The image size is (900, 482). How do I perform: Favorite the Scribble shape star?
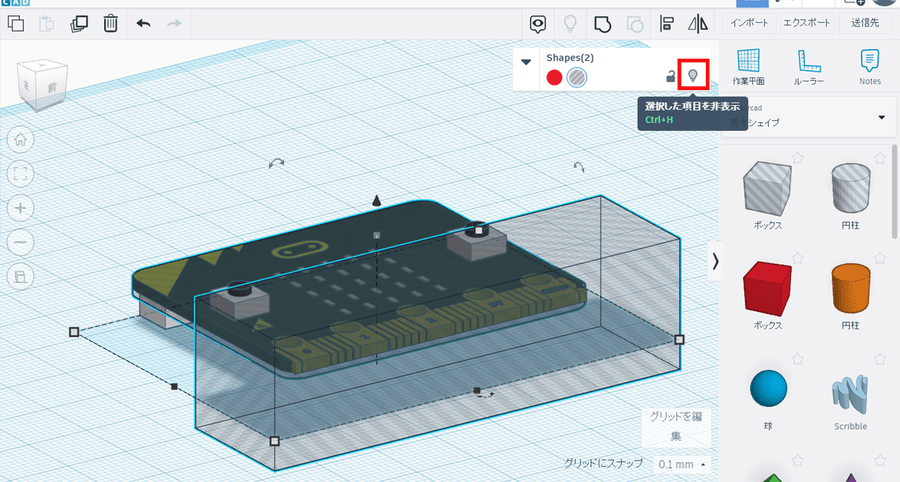[x=880, y=359]
